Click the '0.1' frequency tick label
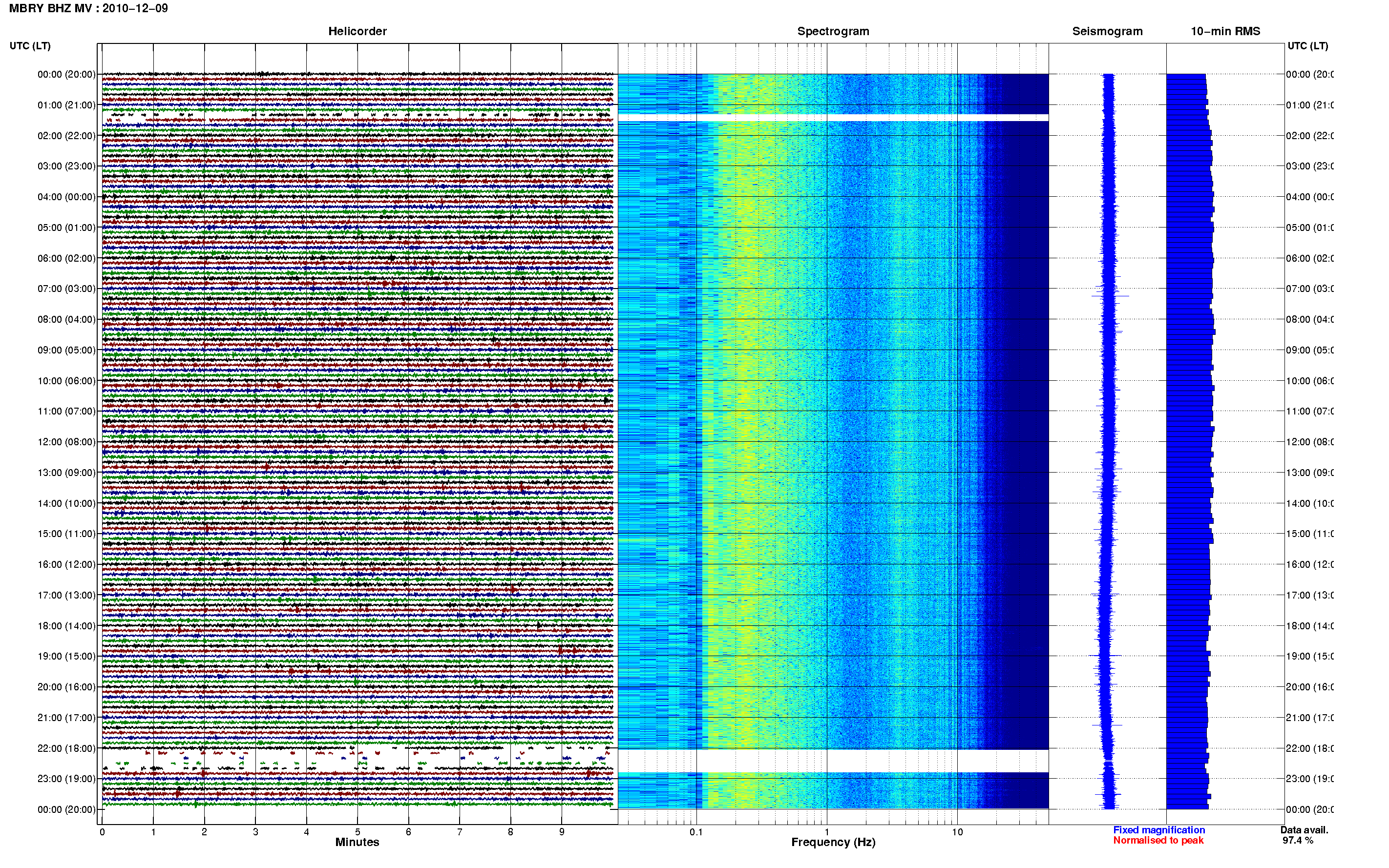Viewport: 1389px width, 868px height. (696, 832)
